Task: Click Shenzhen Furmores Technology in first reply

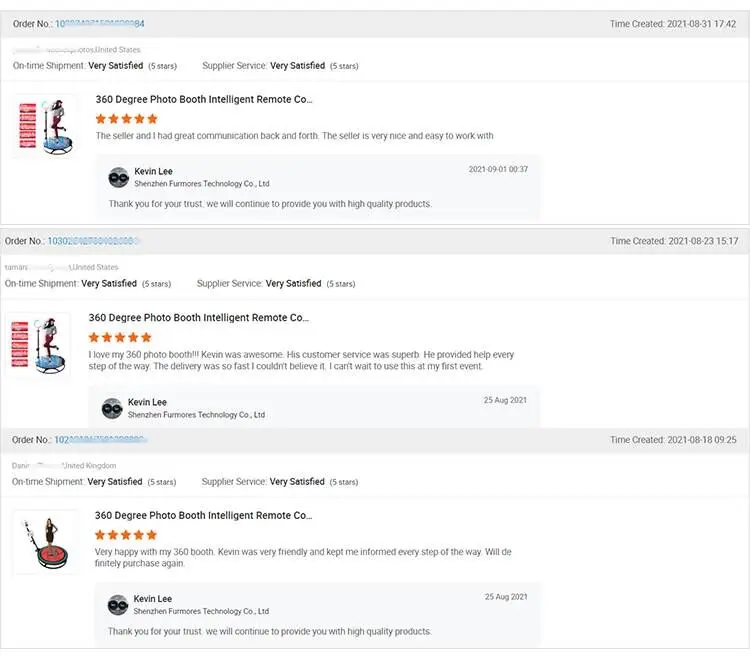Action: click(x=202, y=184)
